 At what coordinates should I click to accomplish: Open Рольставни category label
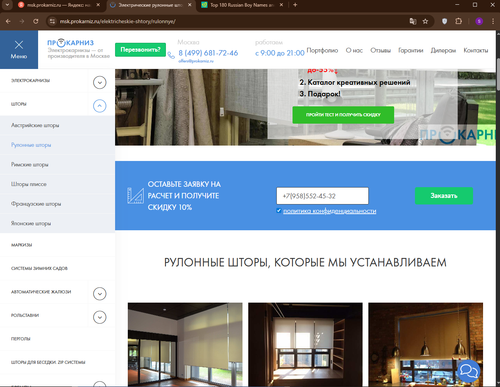pyautogui.click(x=25, y=315)
